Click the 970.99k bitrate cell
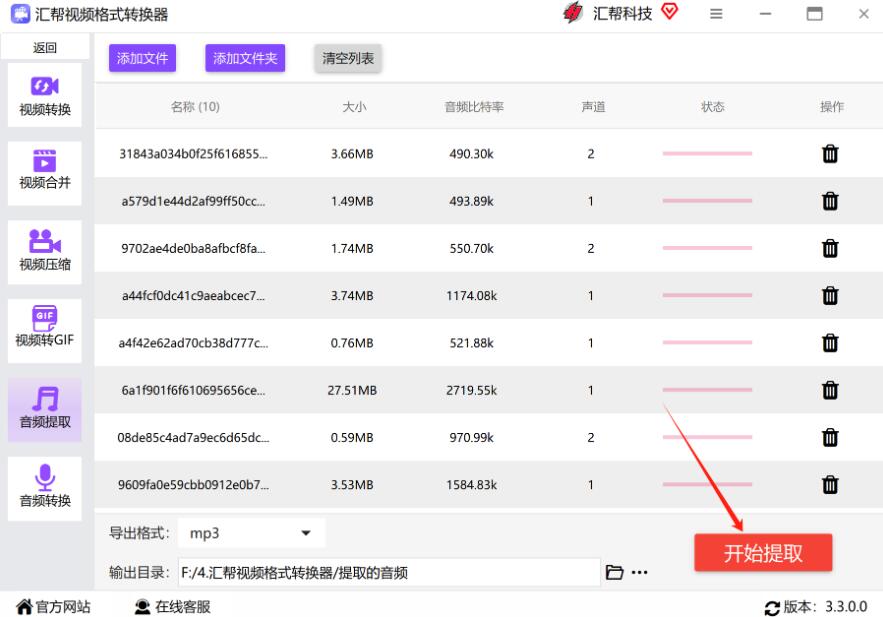Viewport: 883px width, 617px height. click(471, 437)
